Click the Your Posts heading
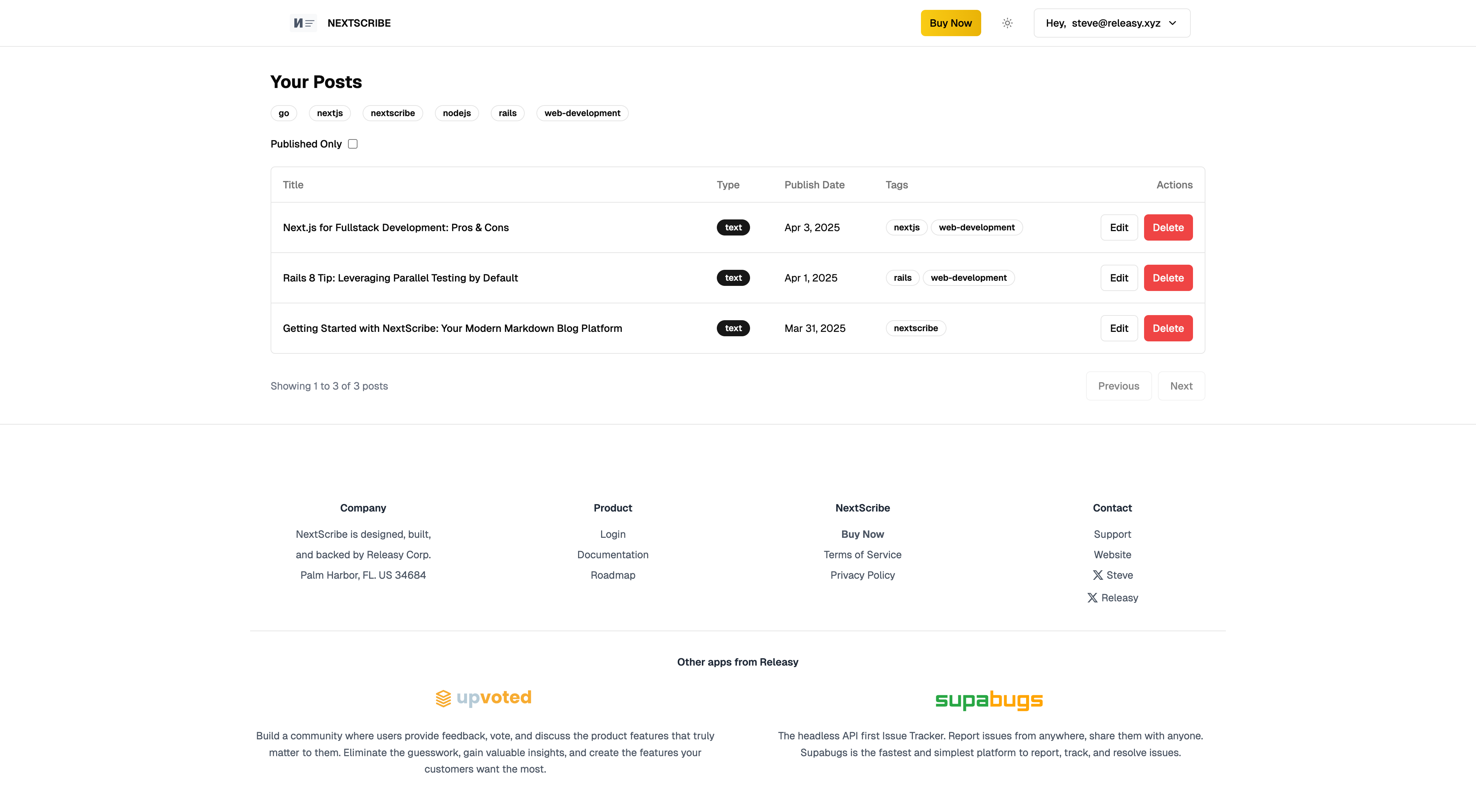Image resolution: width=1476 pixels, height=812 pixels. point(316,82)
